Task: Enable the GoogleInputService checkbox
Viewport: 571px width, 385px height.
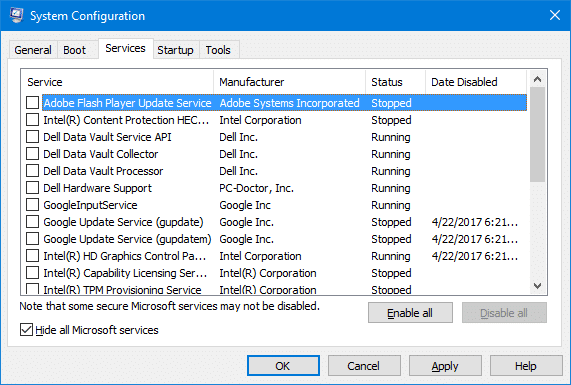Action: tap(32, 205)
